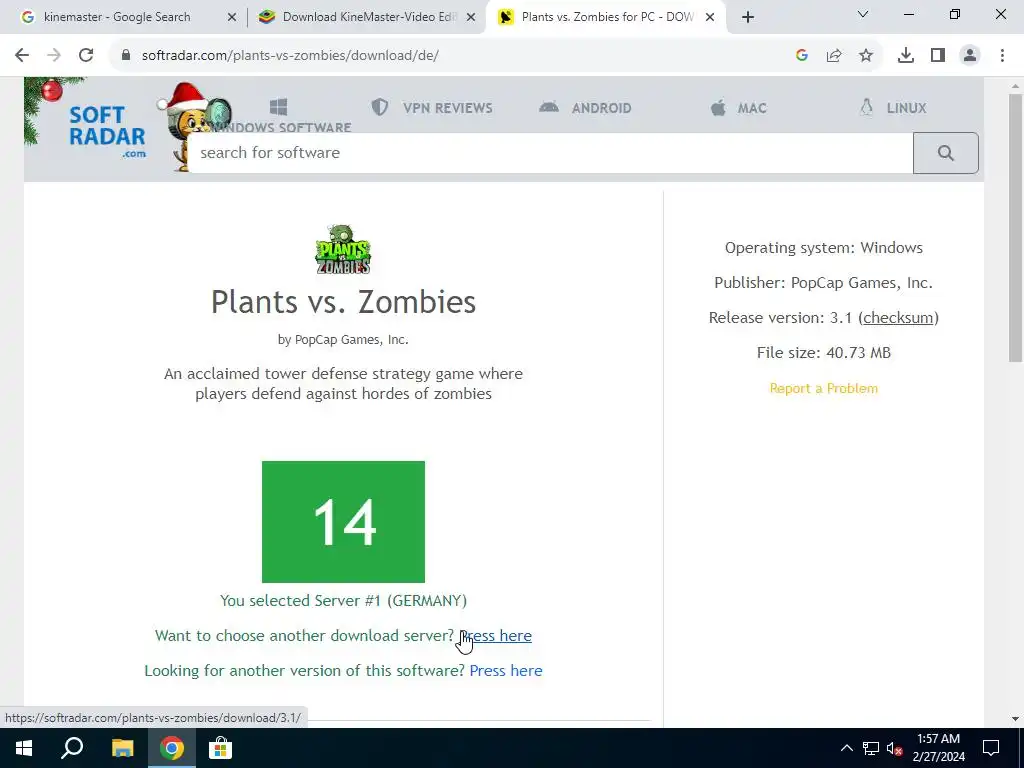Open the taskbar clock and date
This screenshot has width=1024, height=768.
pos(938,748)
